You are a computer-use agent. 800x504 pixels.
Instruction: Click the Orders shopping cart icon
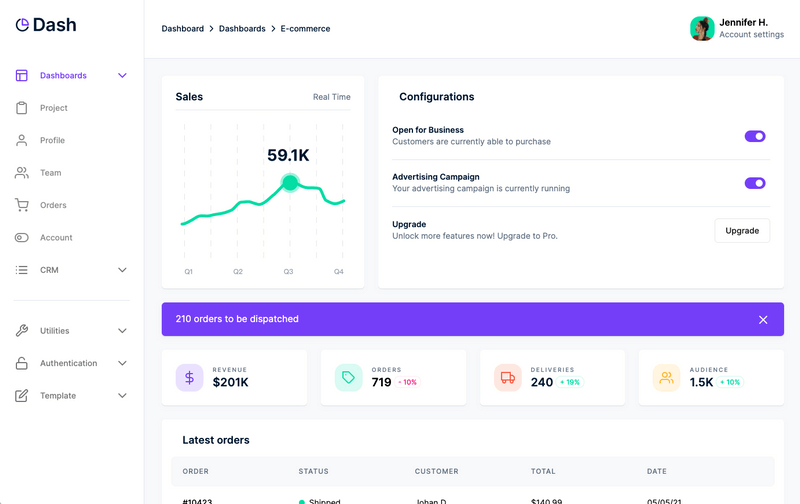pyautogui.click(x=21, y=205)
